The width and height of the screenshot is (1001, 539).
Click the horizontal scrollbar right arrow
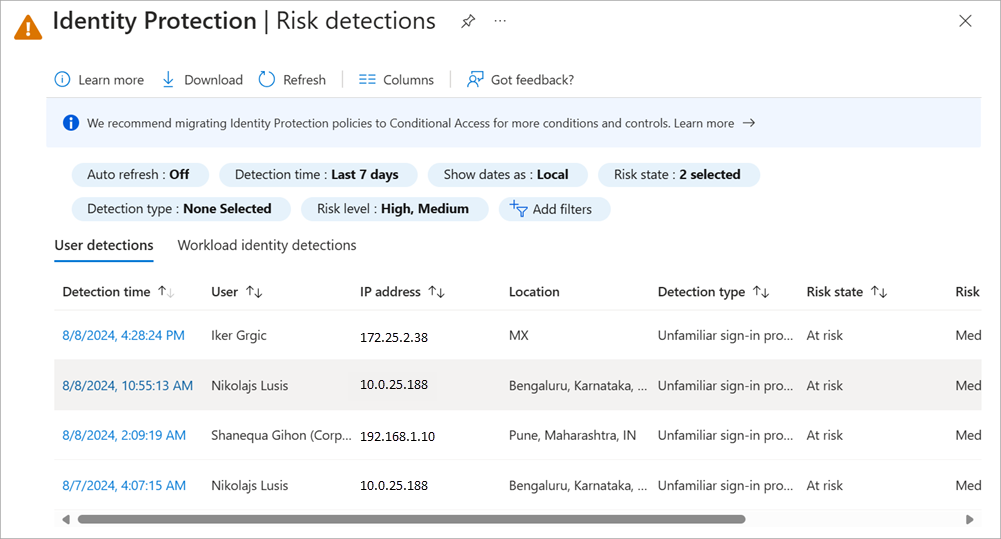click(x=969, y=520)
